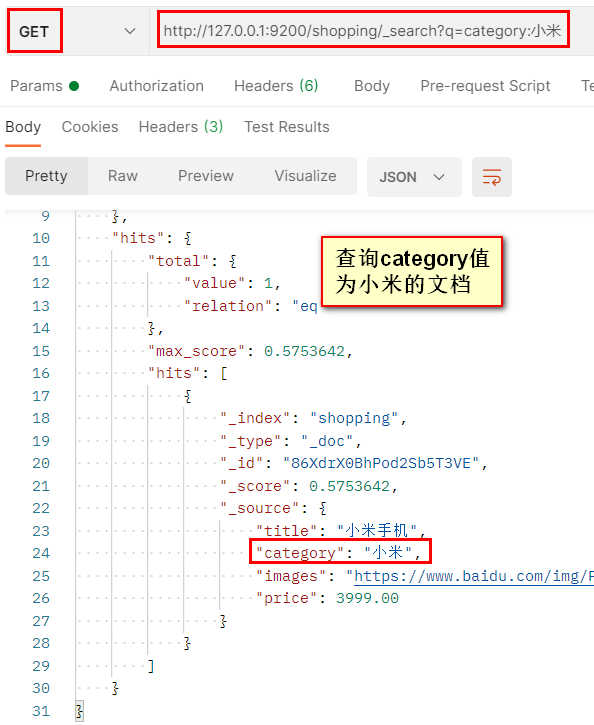Open the Authorization tab
Image resolution: width=594 pixels, height=725 pixels.
coord(156,86)
